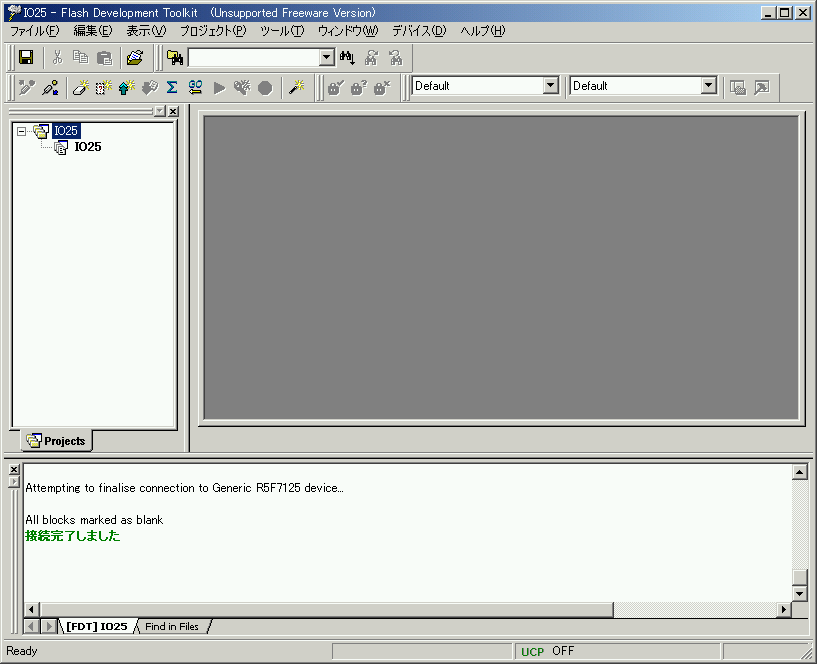Open Find in Files via folder-binoculars icon

175,57
